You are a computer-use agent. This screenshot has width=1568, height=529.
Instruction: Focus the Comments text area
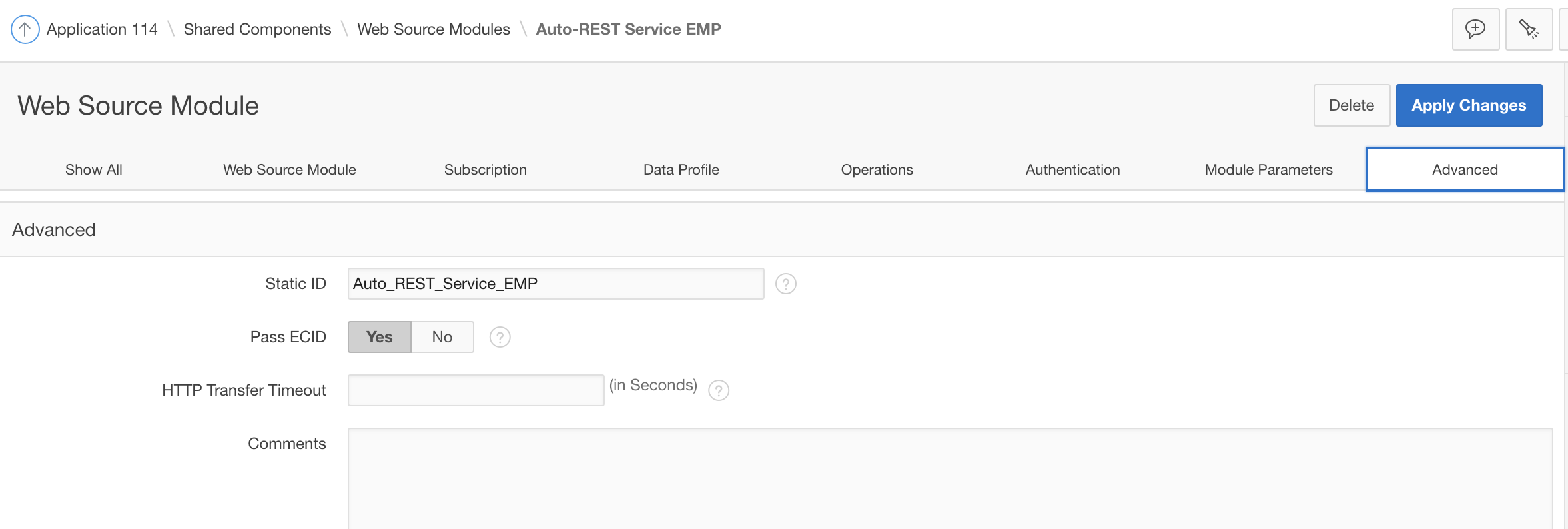tap(950, 478)
